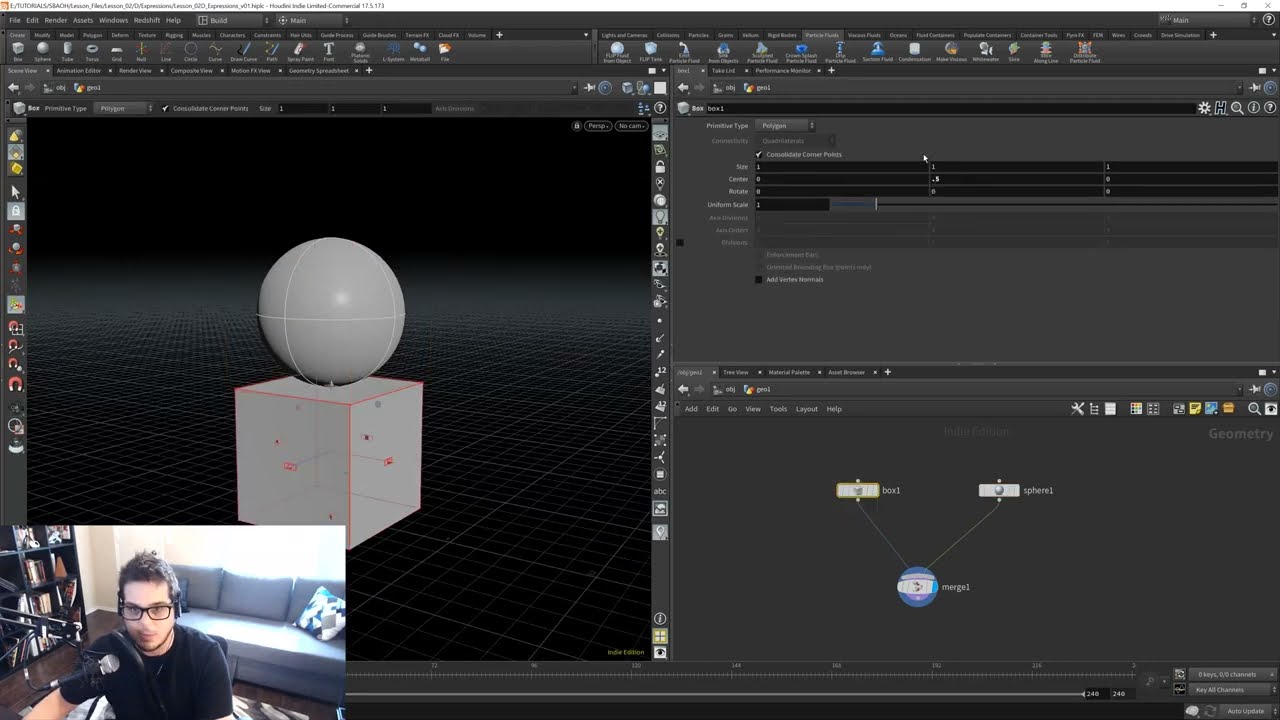Select the Platonic Solids shelf tool

click(360, 52)
